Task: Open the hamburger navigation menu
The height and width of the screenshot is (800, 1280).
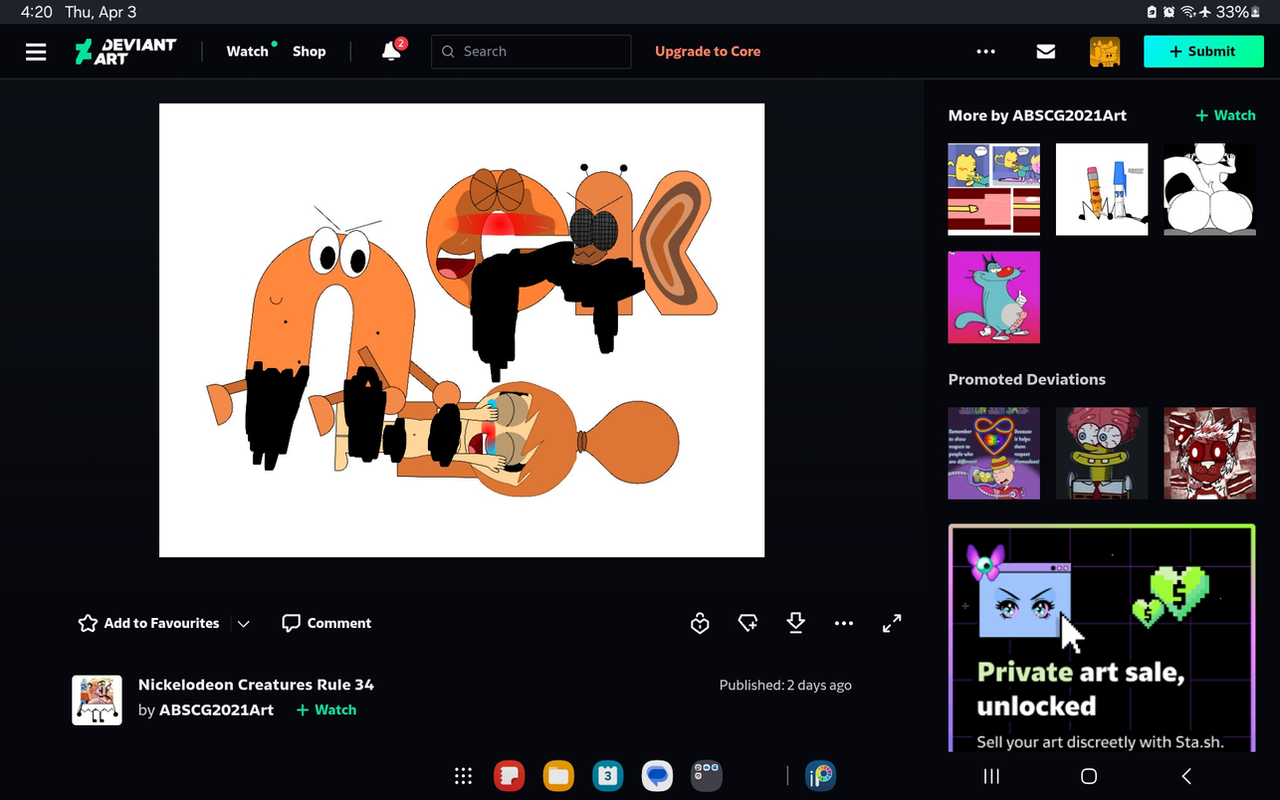Action: click(x=36, y=52)
